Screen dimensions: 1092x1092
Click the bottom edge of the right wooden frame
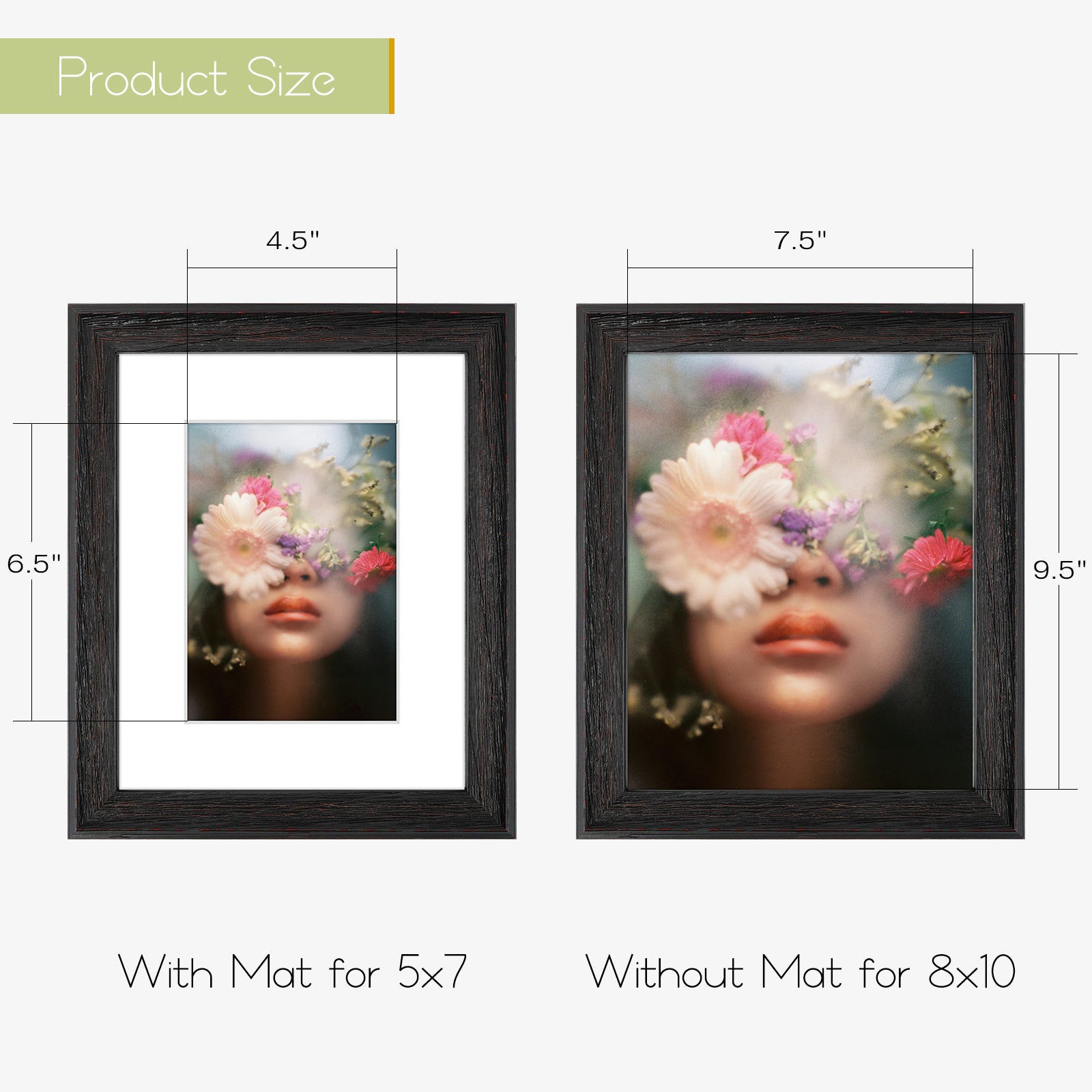(800, 814)
